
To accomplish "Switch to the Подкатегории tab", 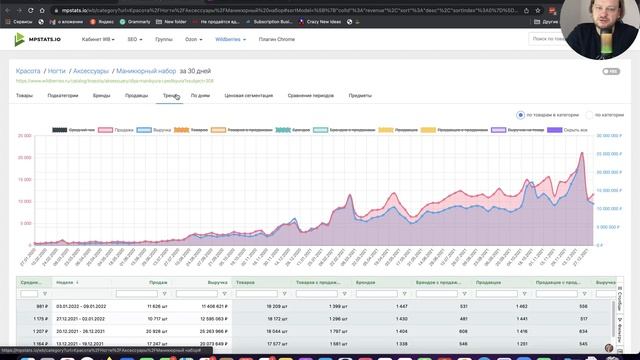I will [x=62, y=96].
